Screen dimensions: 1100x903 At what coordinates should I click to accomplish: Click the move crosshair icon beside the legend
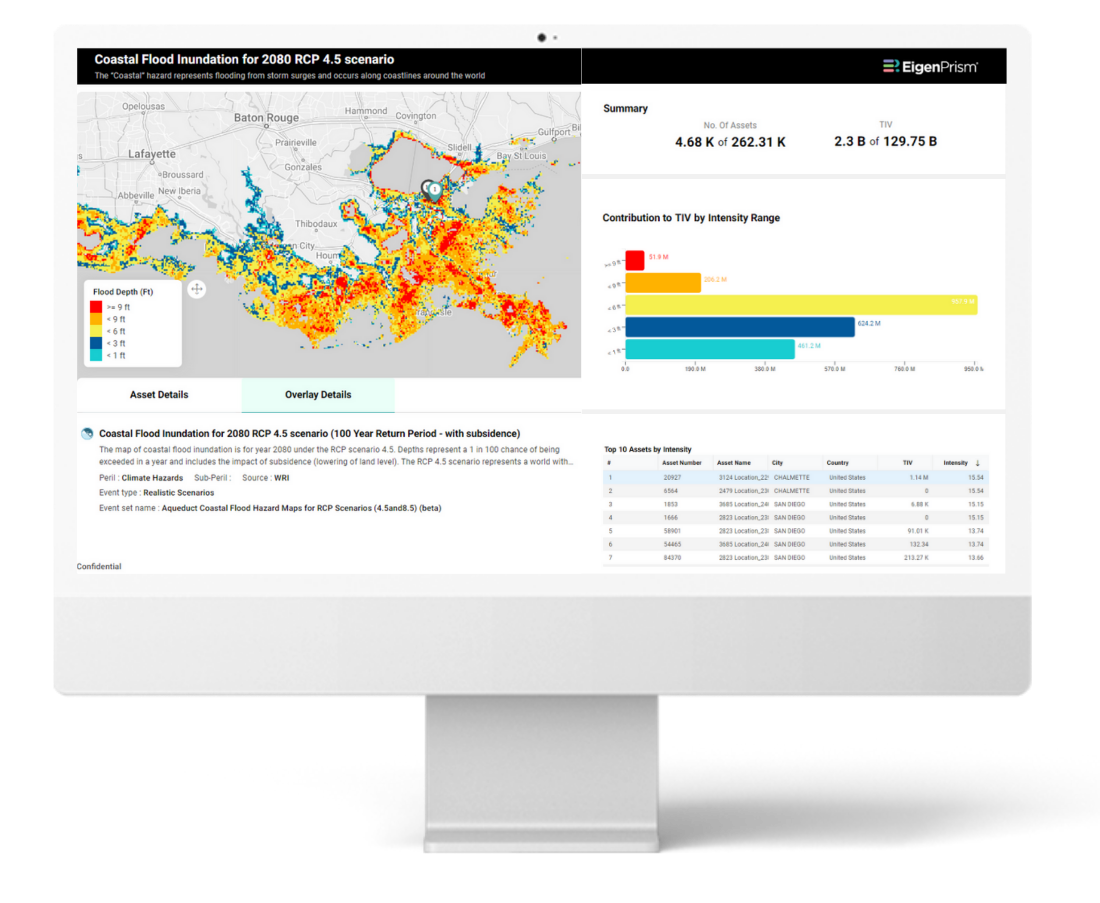point(196,289)
